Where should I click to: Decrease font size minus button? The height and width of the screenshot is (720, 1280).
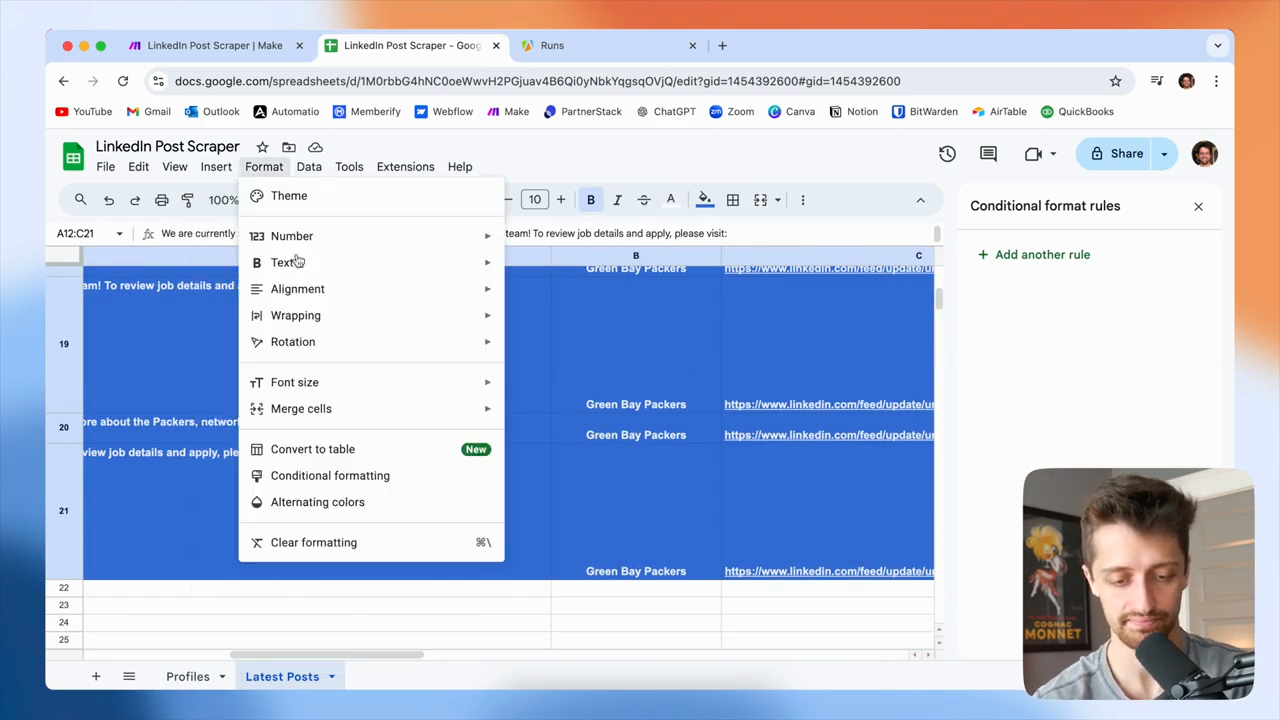508,200
